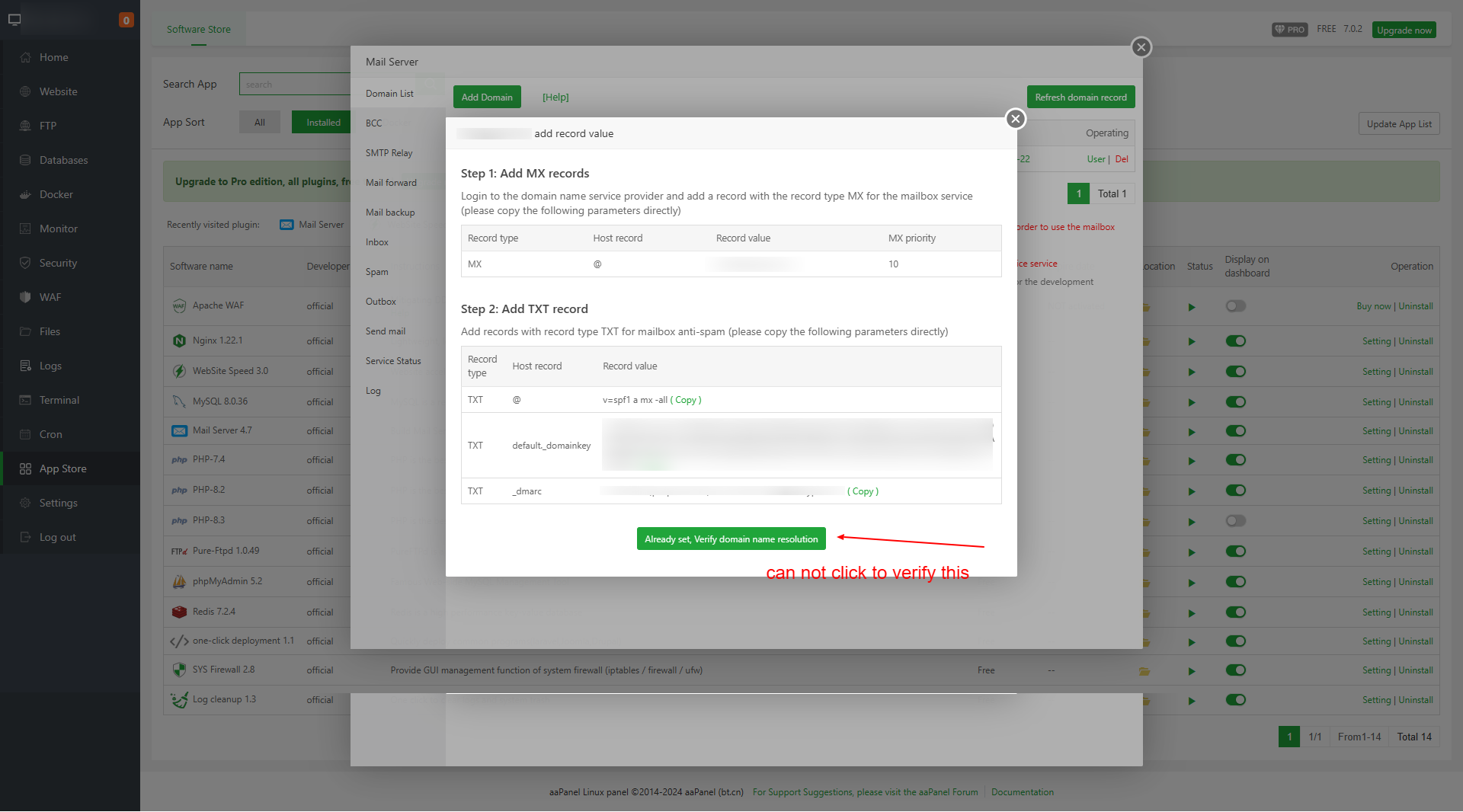Click the Log cleanup icon
The height and width of the screenshot is (812, 1463).
click(x=179, y=699)
